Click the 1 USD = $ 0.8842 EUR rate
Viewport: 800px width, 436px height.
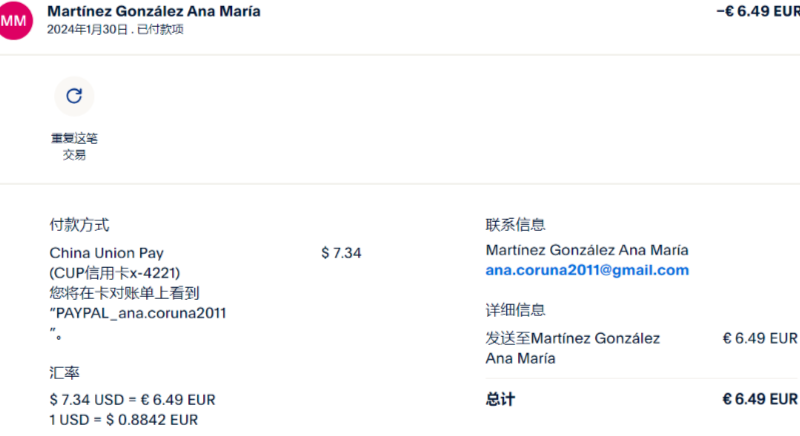click(123, 420)
